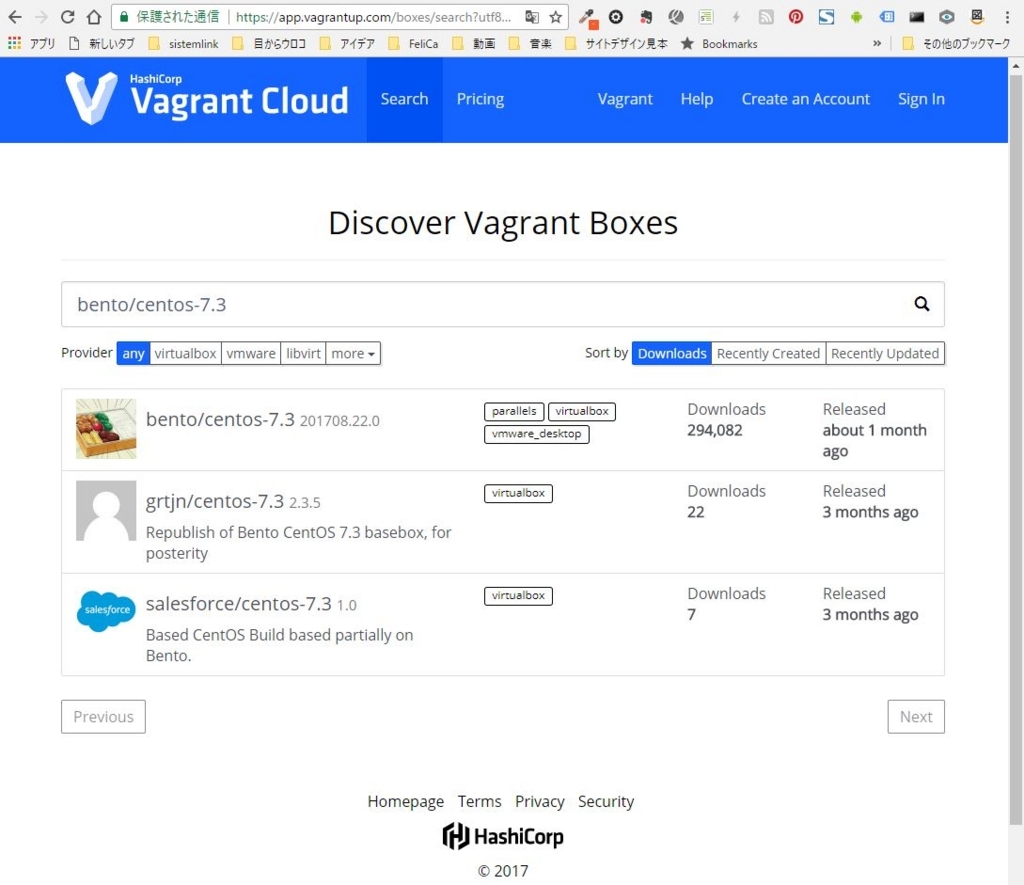Open the black terminal extension icon

[916, 17]
